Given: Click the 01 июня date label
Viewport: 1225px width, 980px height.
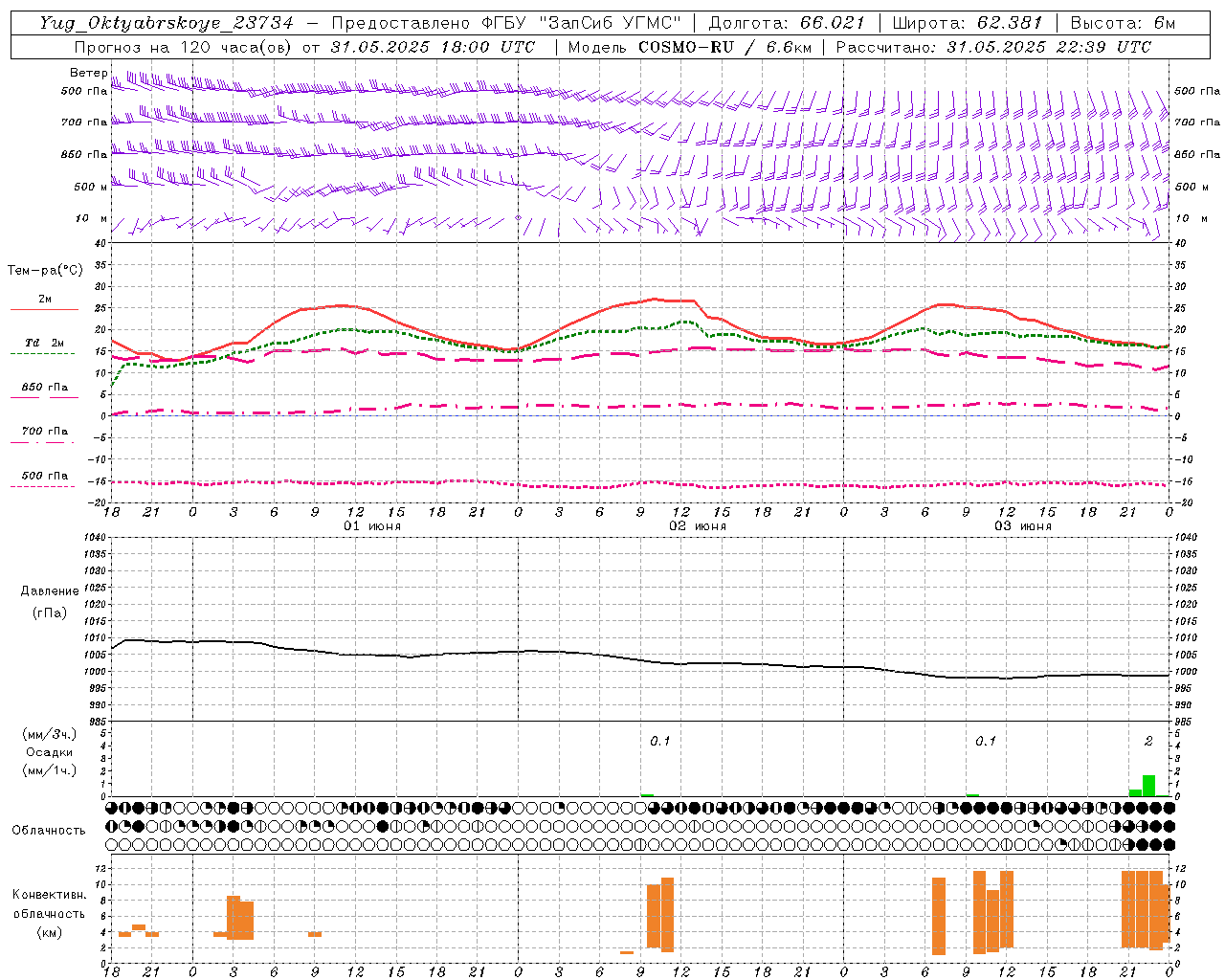Looking at the screenshot, I should 372,526.
